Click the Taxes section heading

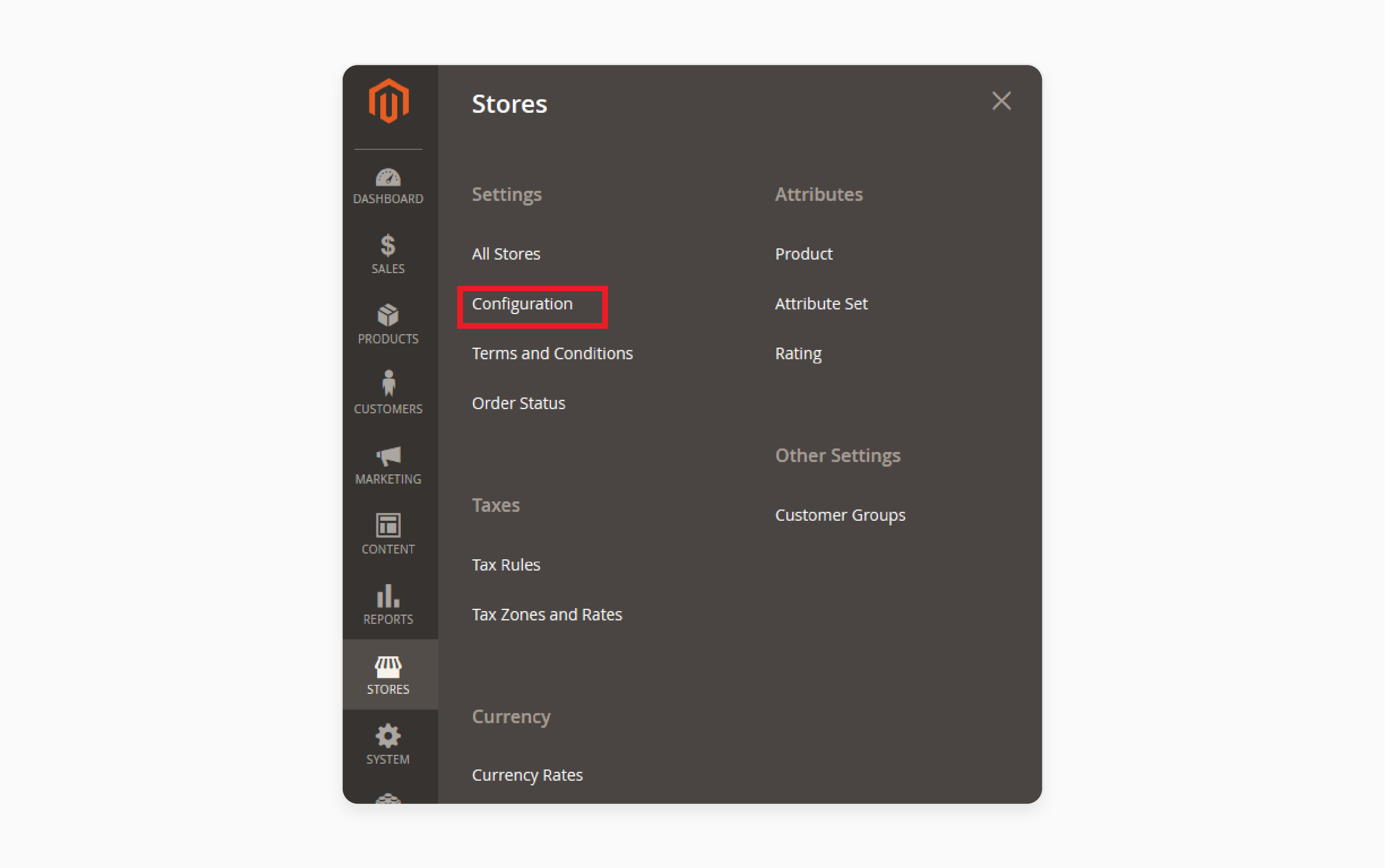pyautogui.click(x=495, y=505)
